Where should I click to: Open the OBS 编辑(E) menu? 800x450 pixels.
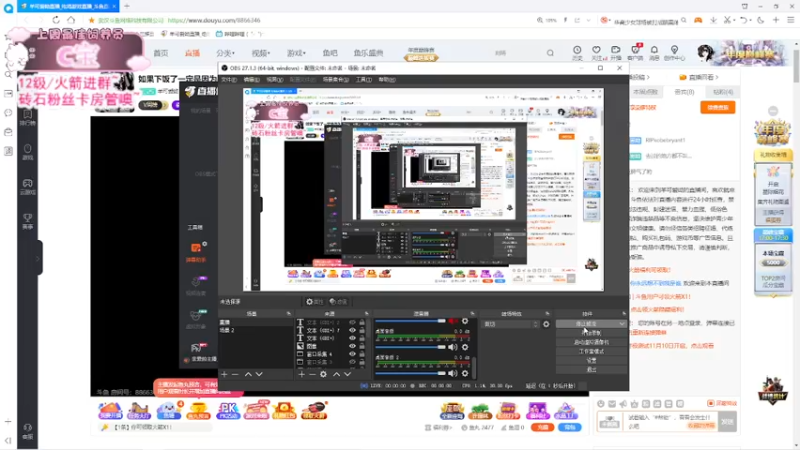coord(252,80)
